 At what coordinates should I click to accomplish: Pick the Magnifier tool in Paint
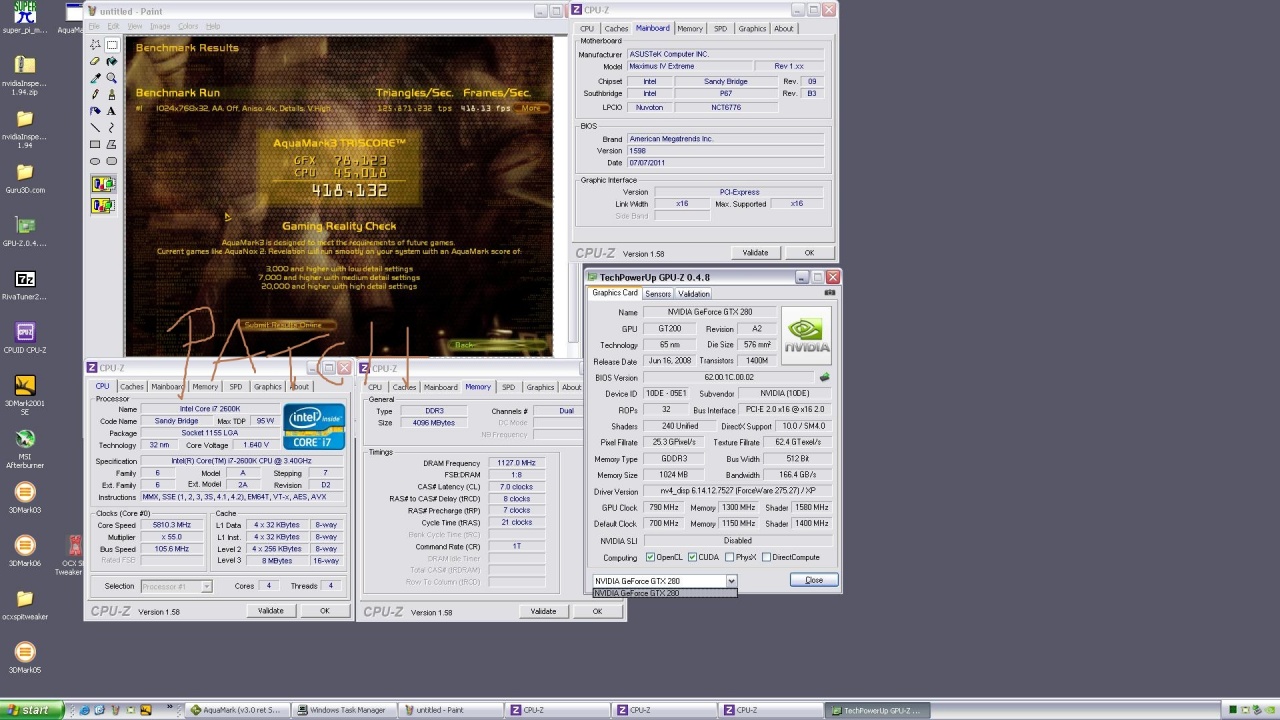click(x=111, y=78)
